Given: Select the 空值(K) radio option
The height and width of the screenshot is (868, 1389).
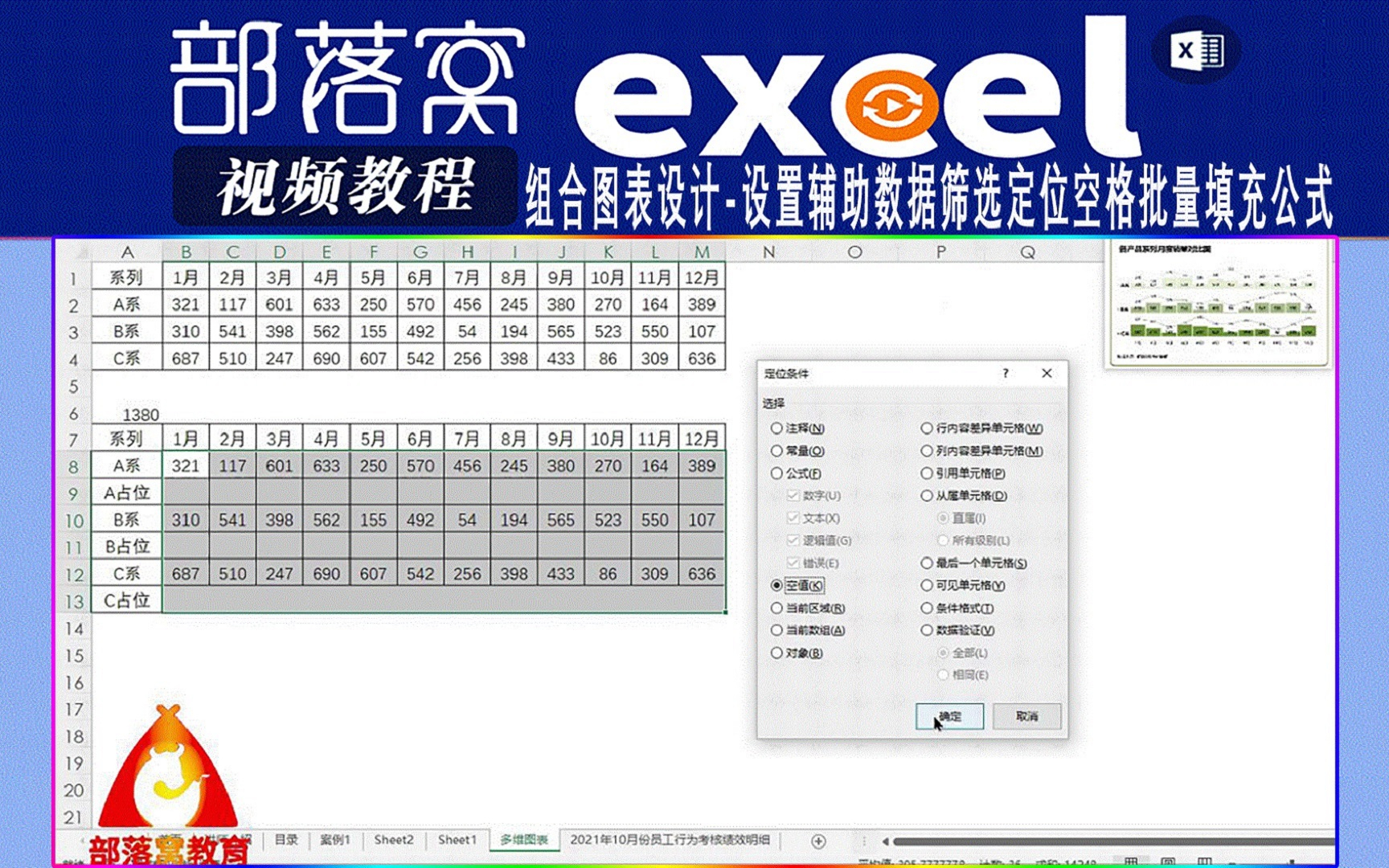Looking at the screenshot, I should click(x=797, y=585).
